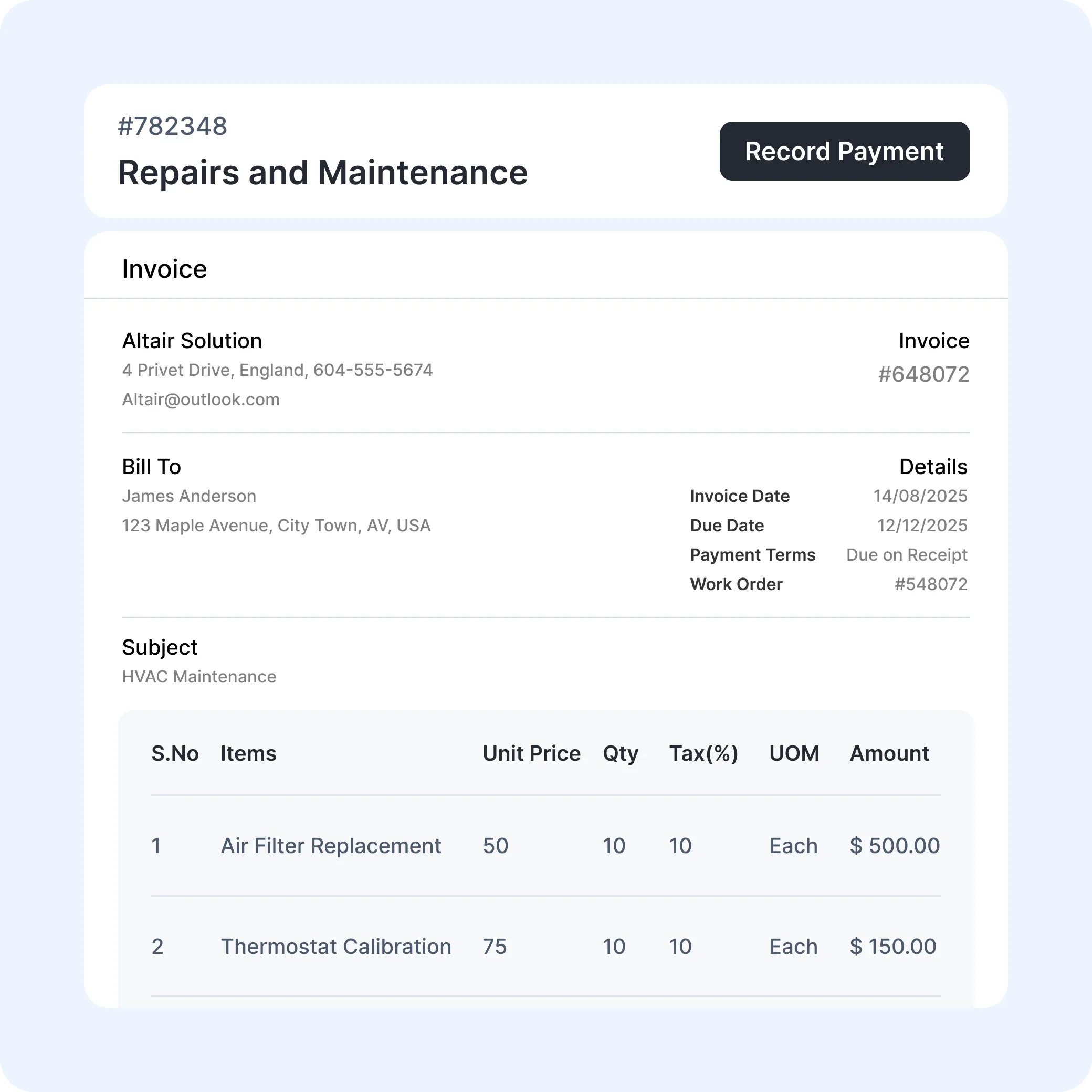Click the Unit Price column header
1092x1092 pixels.
[x=531, y=753]
